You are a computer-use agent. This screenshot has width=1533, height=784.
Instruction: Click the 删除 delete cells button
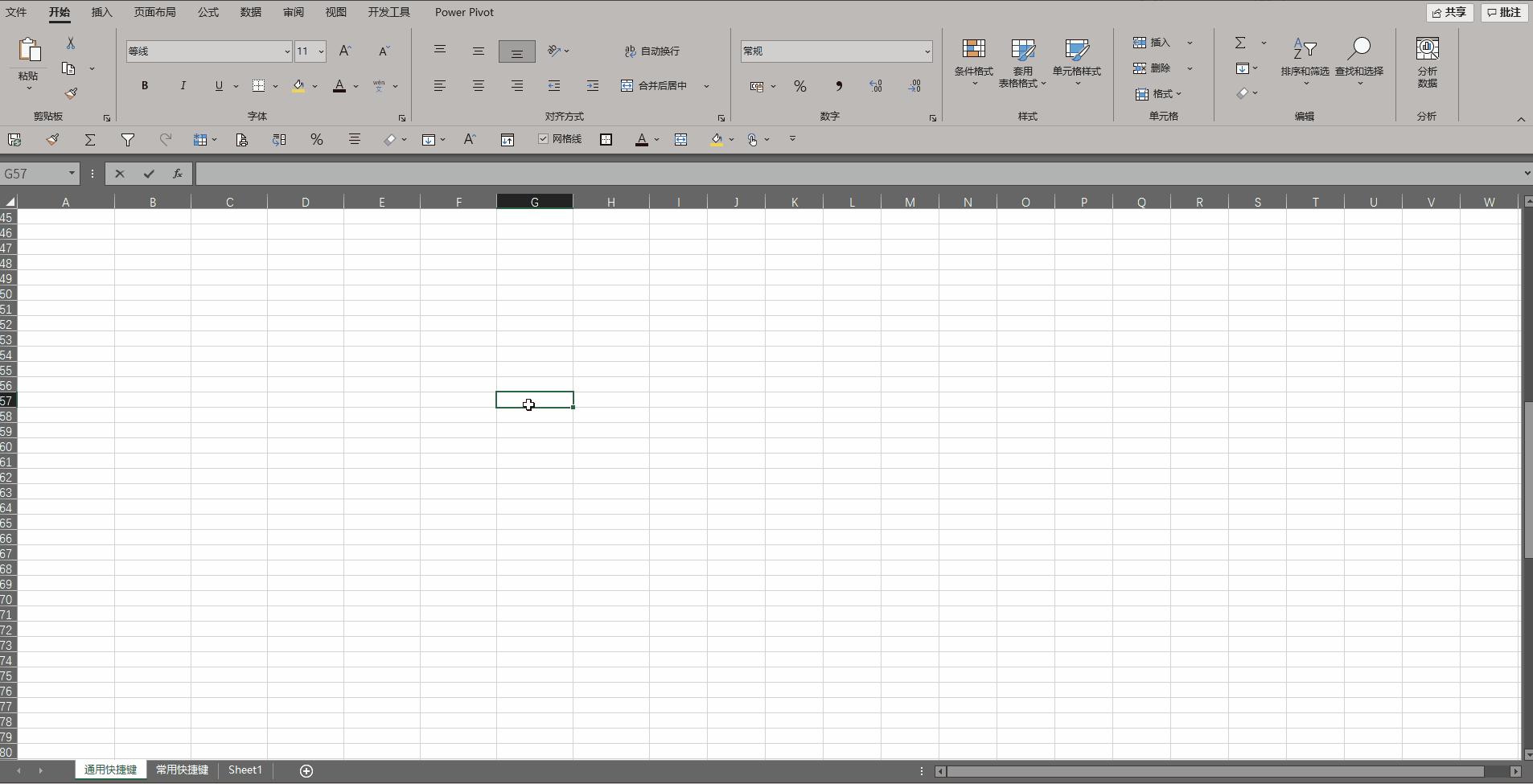tap(1153, 68)
